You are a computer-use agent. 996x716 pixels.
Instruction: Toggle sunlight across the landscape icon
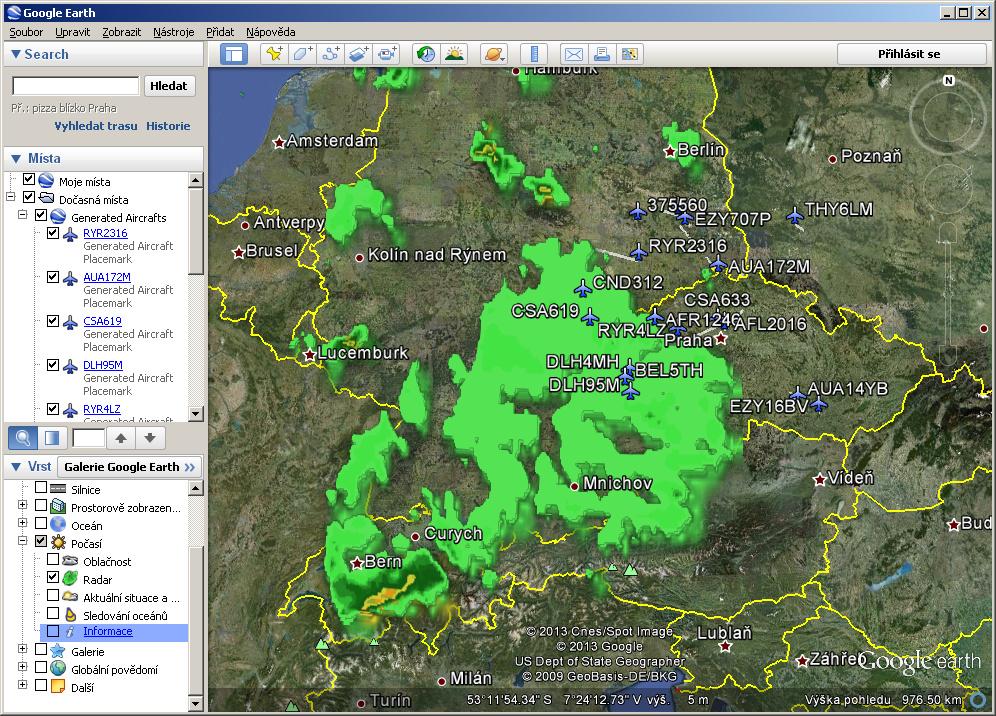[x=454, y=54]
